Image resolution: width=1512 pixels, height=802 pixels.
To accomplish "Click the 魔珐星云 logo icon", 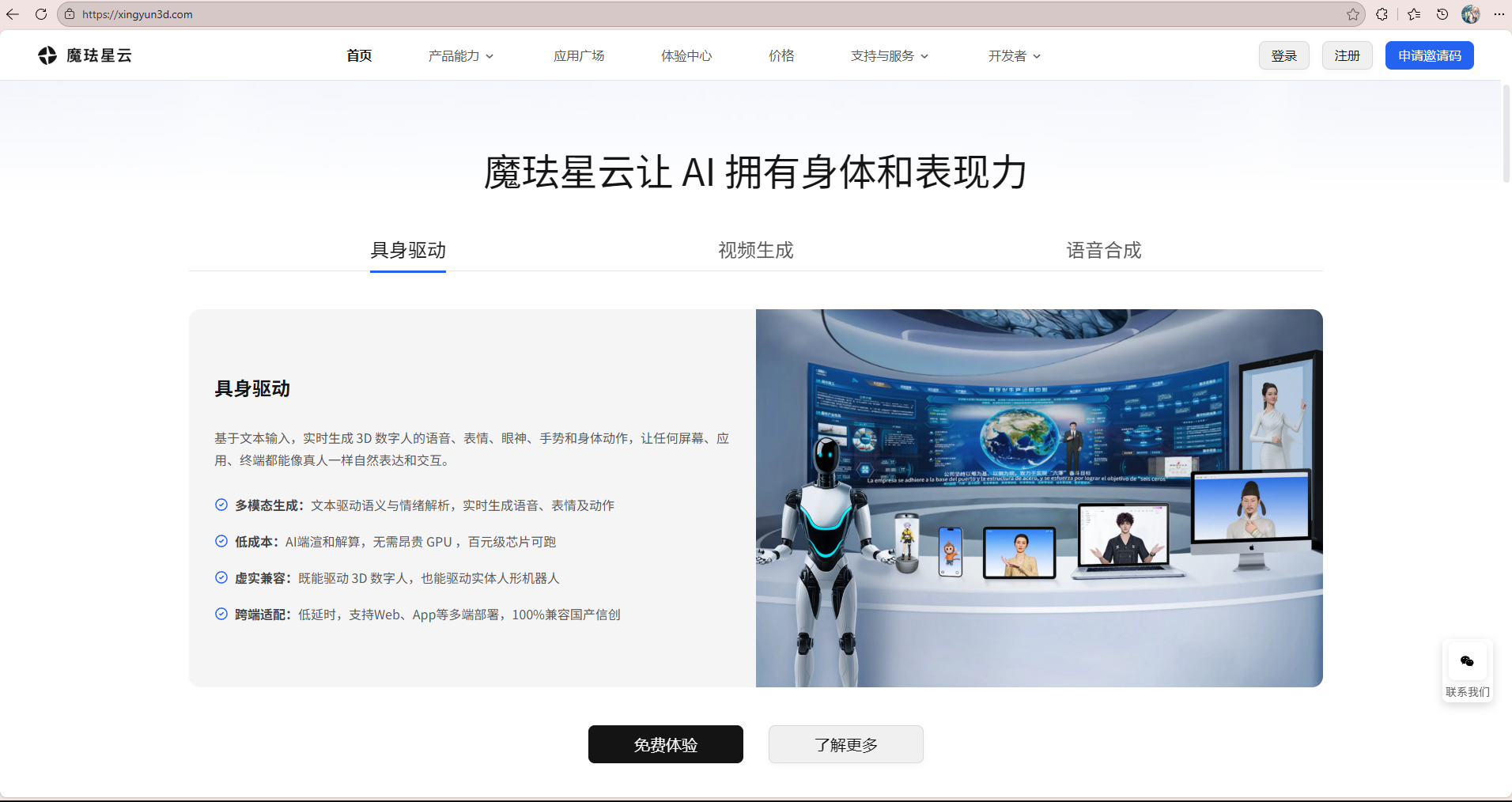I will click(x=47, y=55).
